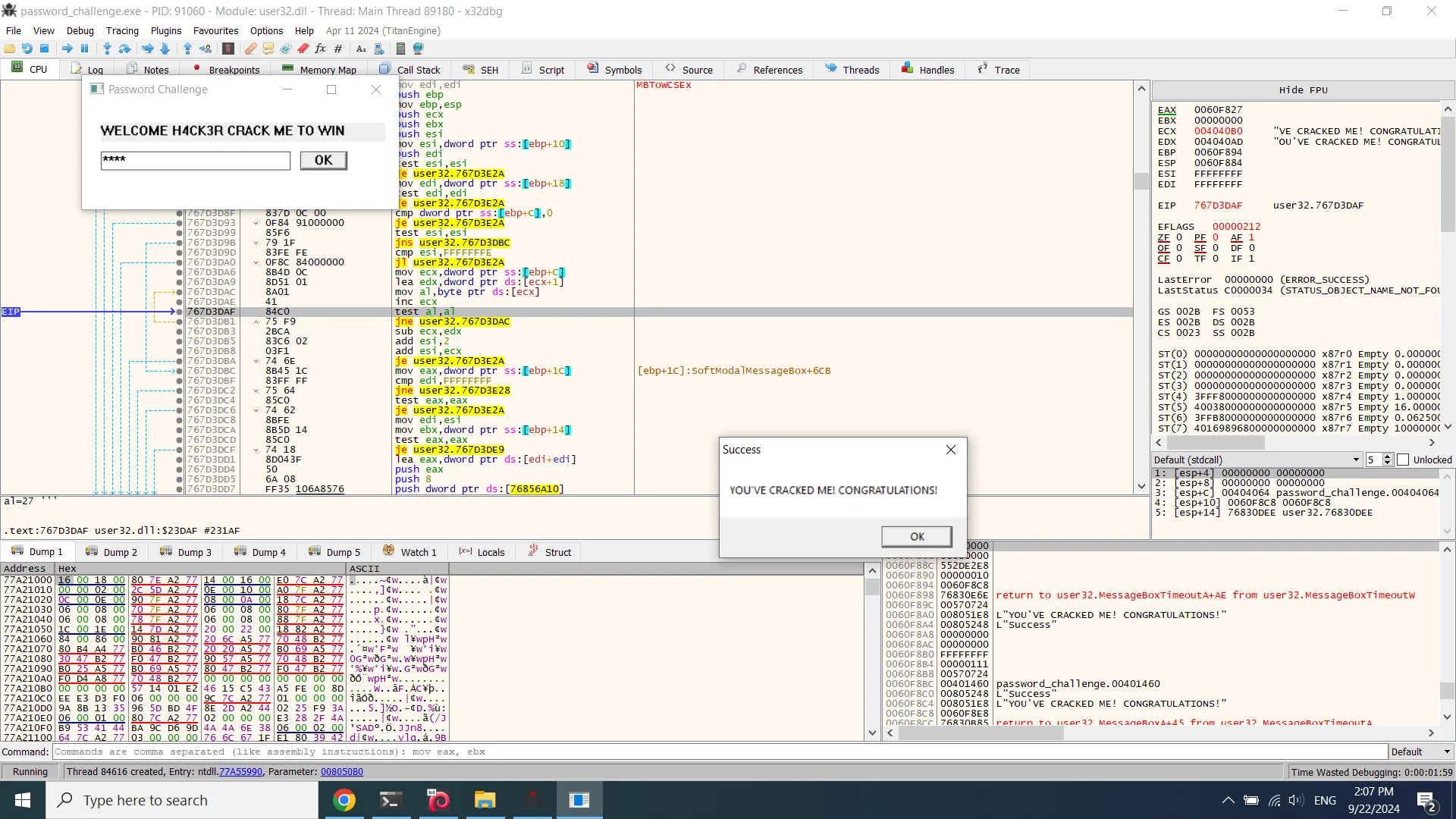
Task: Open the Variables hash toolbar icon
Action: pyautogui.click(x=338, y=49)
